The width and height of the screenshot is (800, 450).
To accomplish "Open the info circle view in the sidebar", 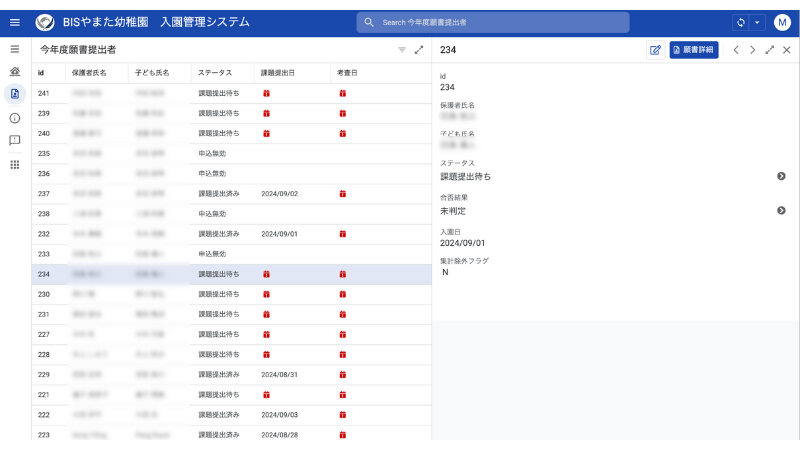I will [x=15, y=118].
